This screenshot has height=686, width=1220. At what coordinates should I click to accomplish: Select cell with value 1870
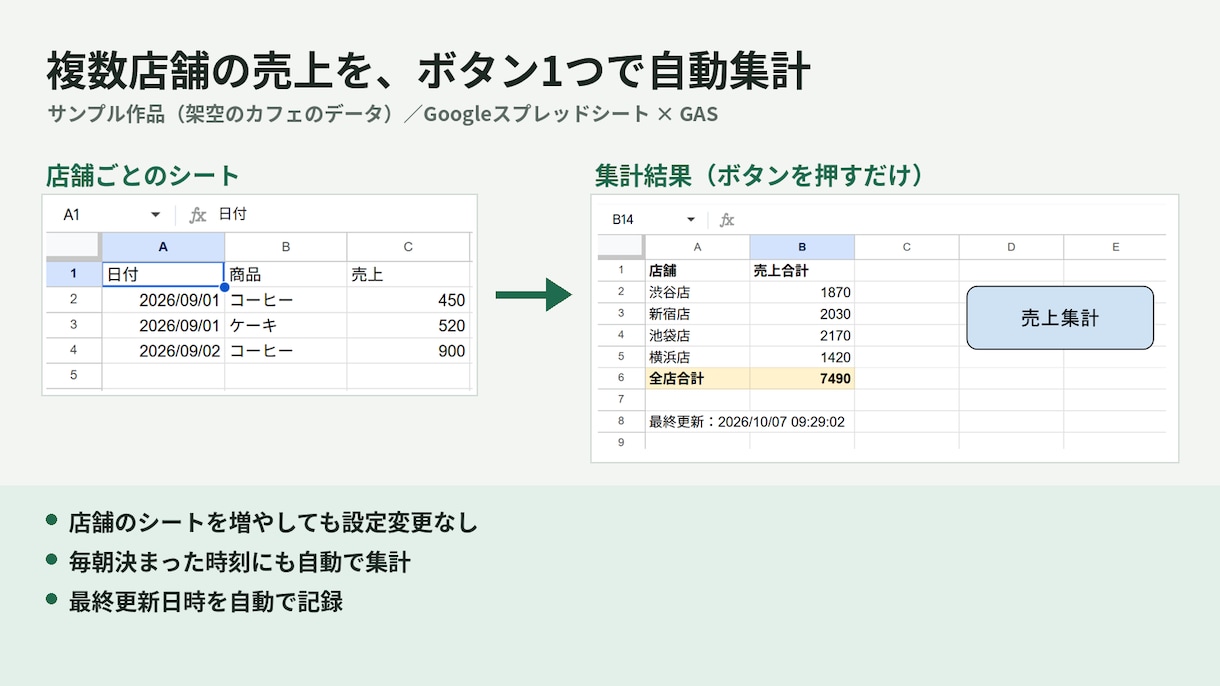click(x=802, y=292)
